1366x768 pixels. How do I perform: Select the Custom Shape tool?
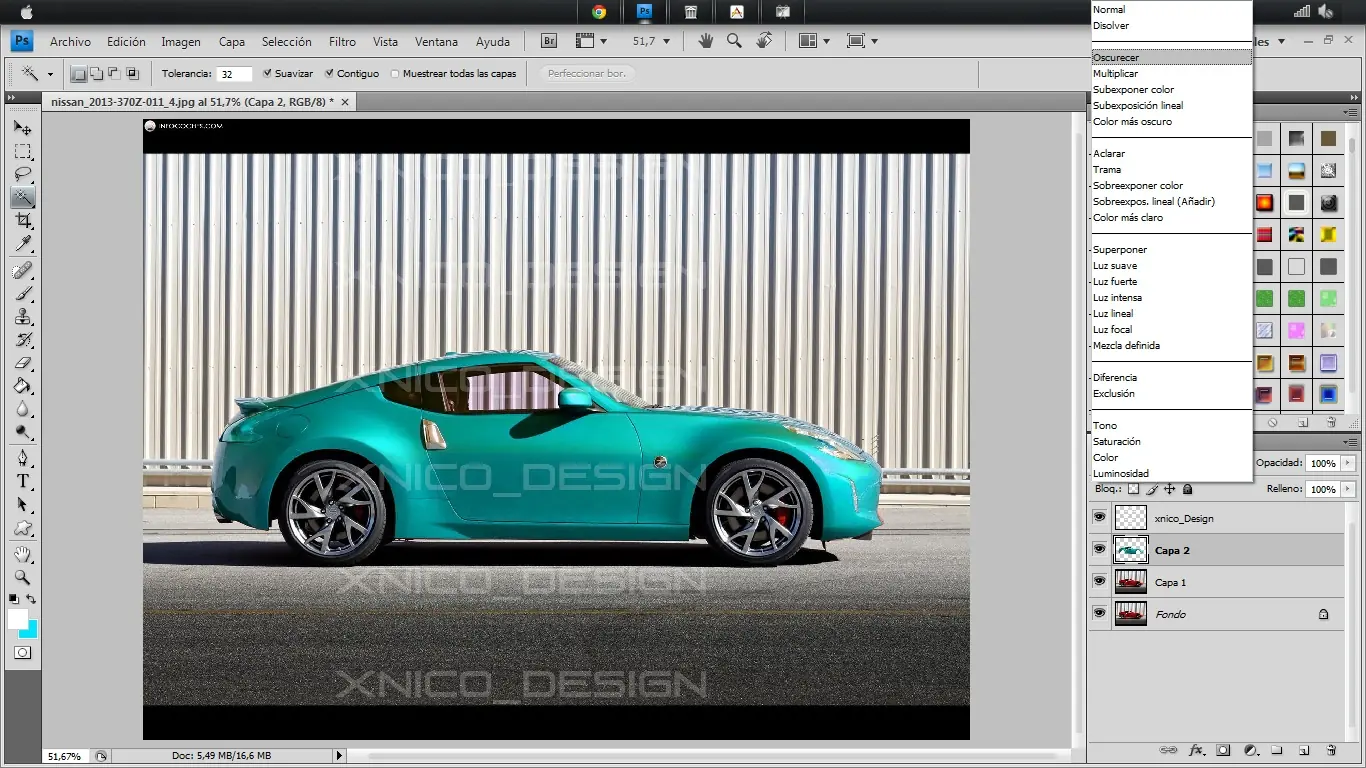click(22, 528)
